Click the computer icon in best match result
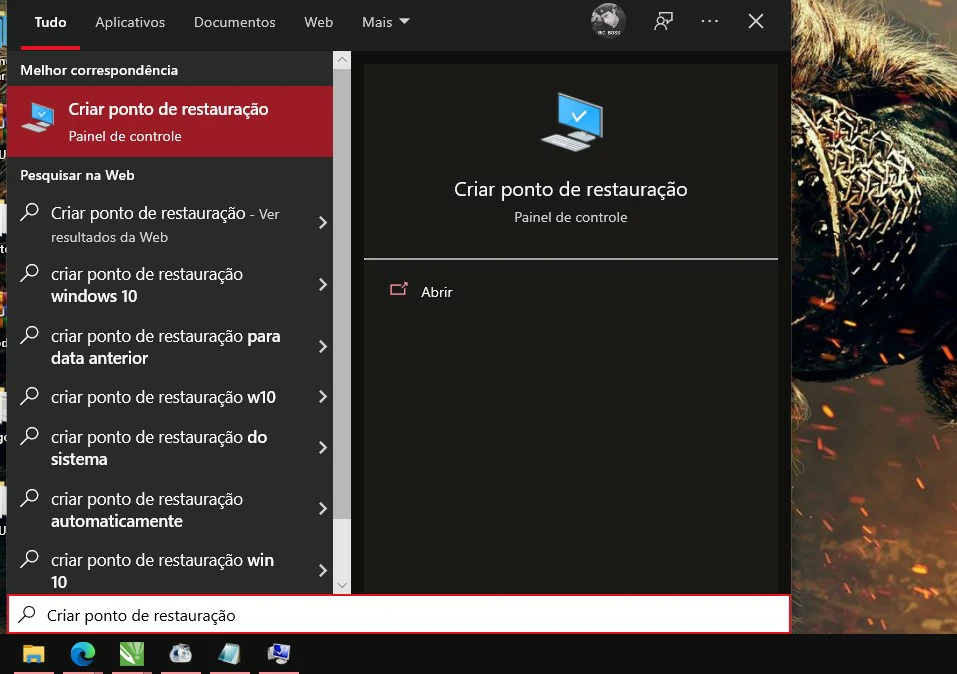 click(38, 117)
